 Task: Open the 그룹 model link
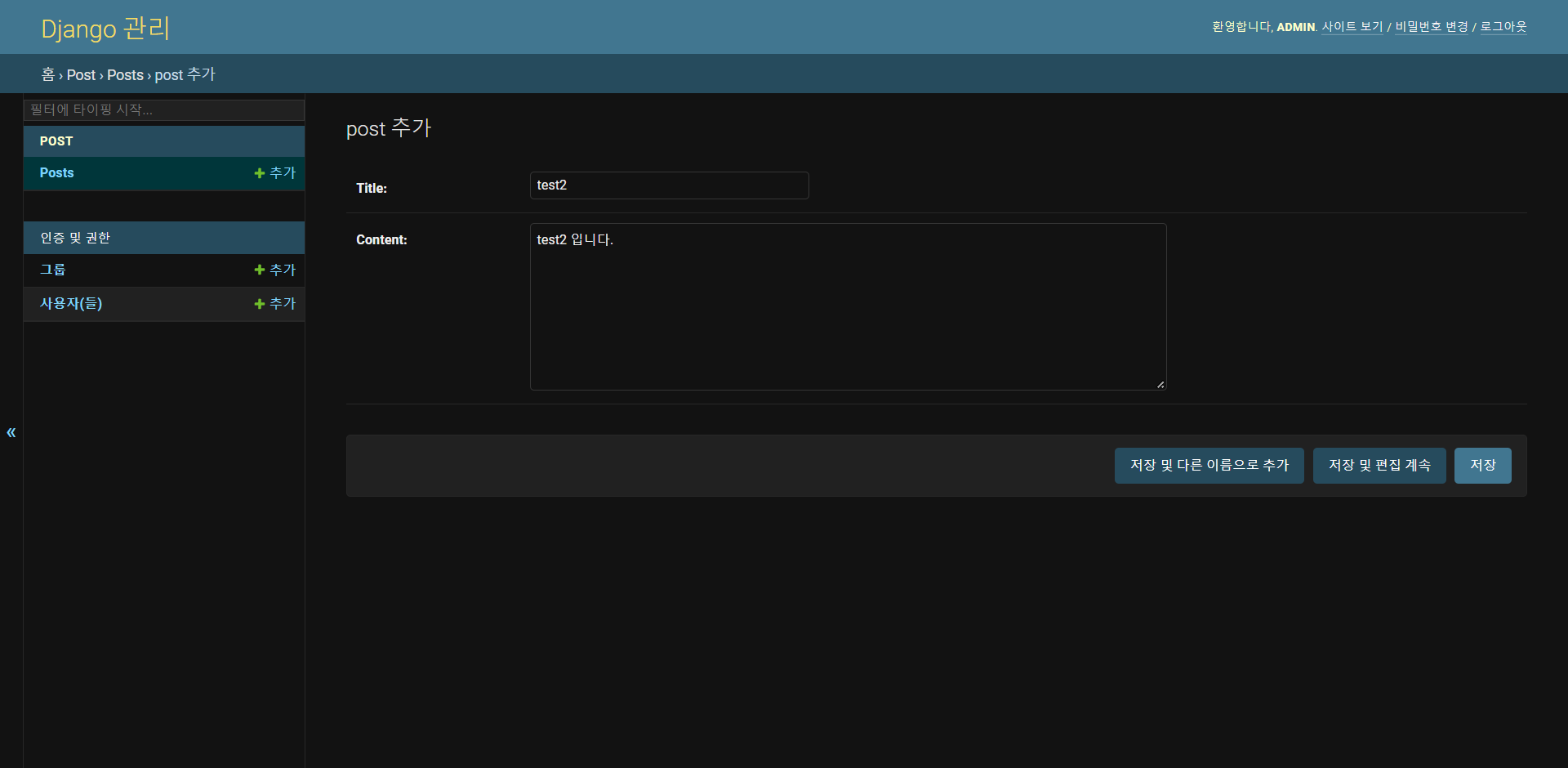click(x=53, y=270)
